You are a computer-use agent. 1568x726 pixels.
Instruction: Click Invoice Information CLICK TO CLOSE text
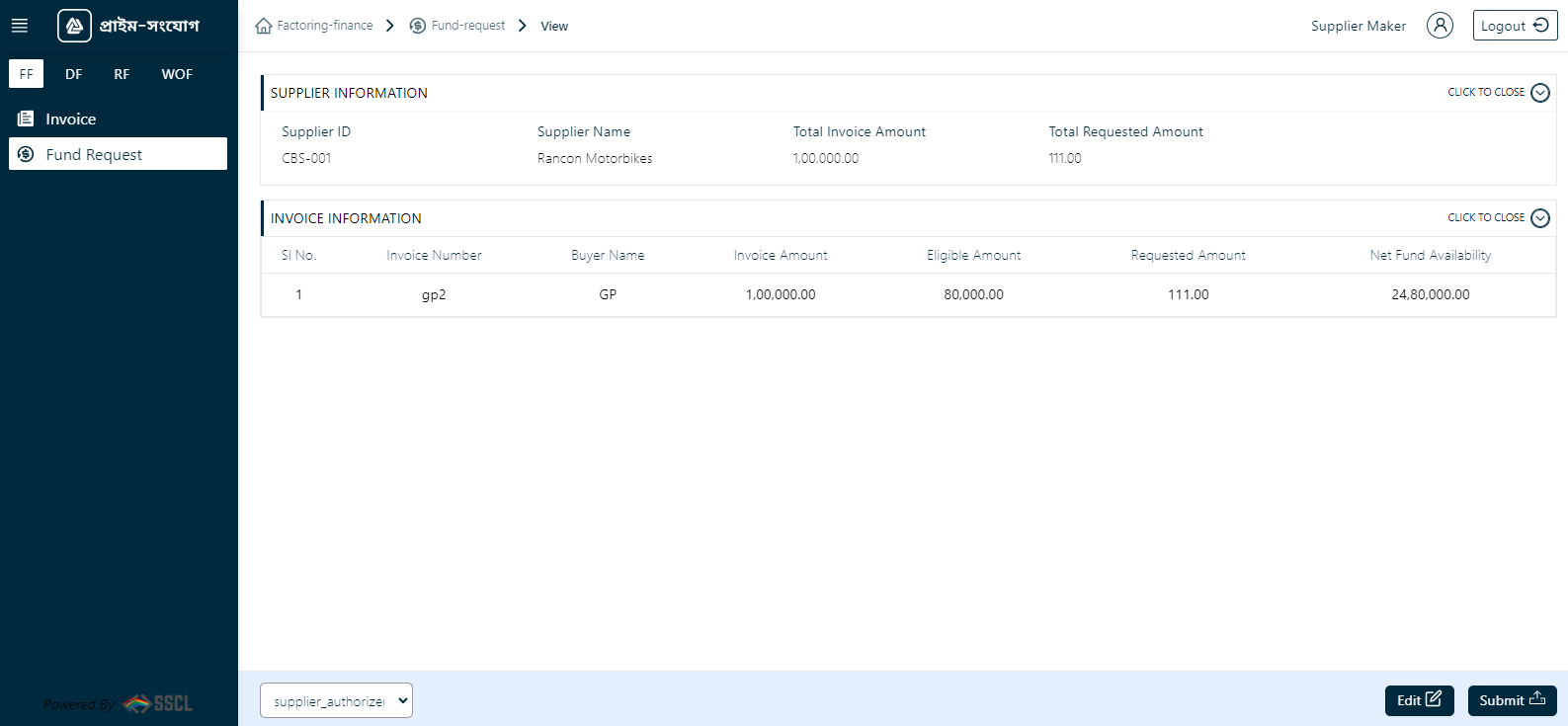pos(1486,218)
